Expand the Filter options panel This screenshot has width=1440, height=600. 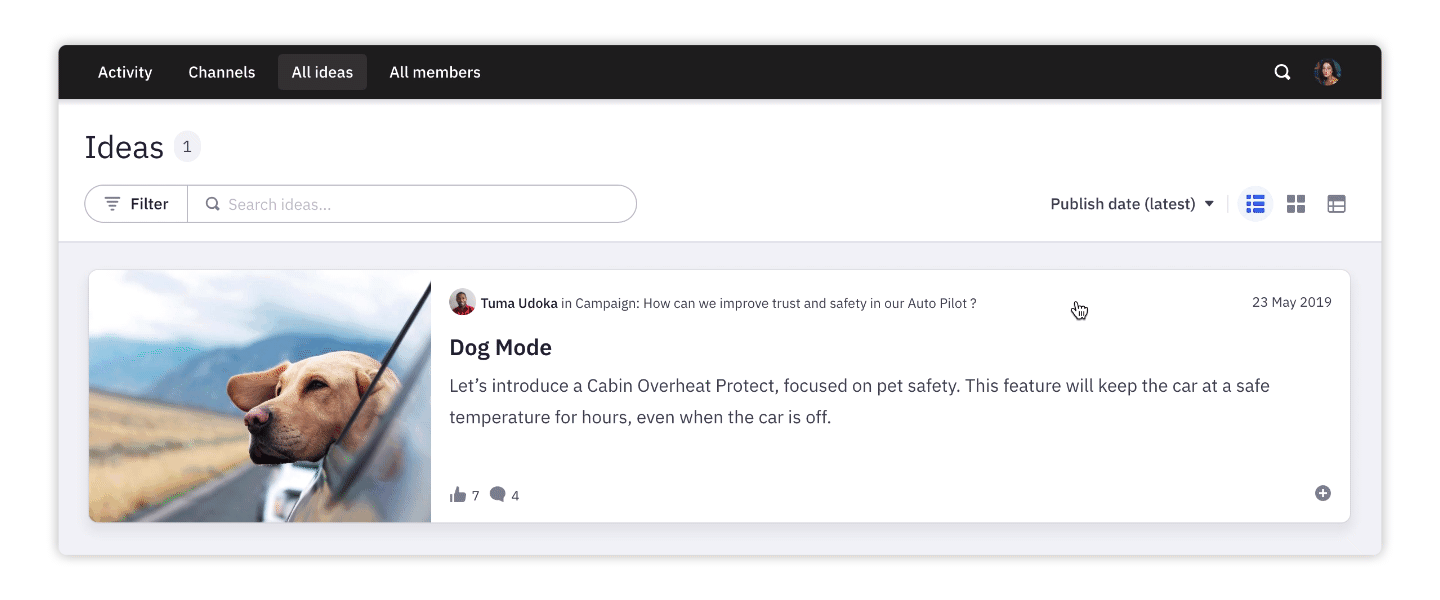point(135,203)
